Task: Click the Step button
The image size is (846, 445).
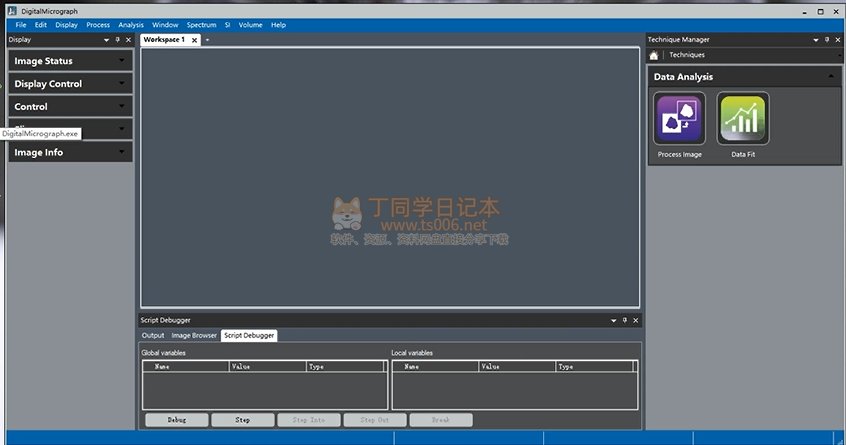Action: 243,420
